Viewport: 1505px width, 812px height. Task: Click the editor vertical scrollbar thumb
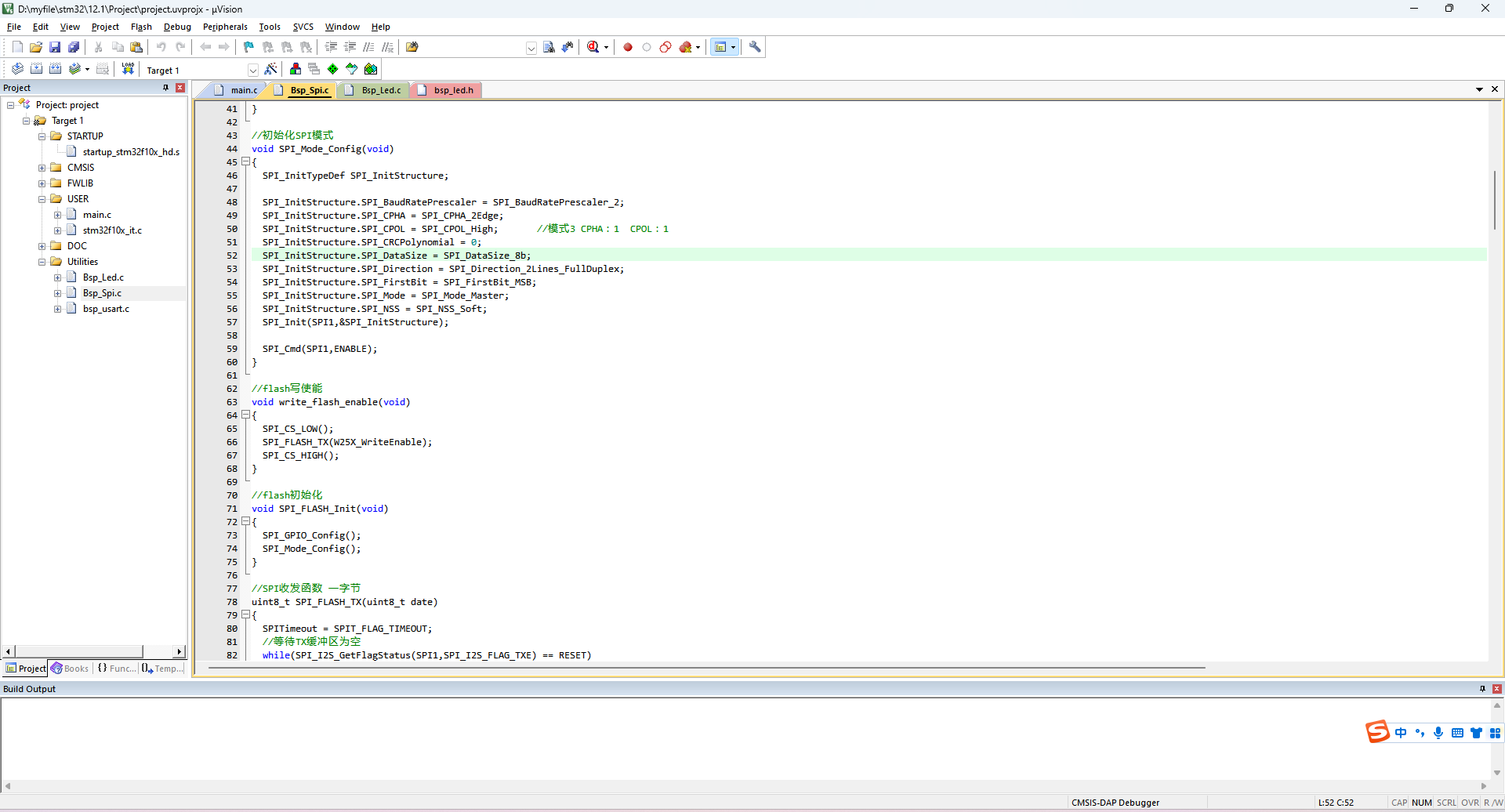pos(1495,200)
